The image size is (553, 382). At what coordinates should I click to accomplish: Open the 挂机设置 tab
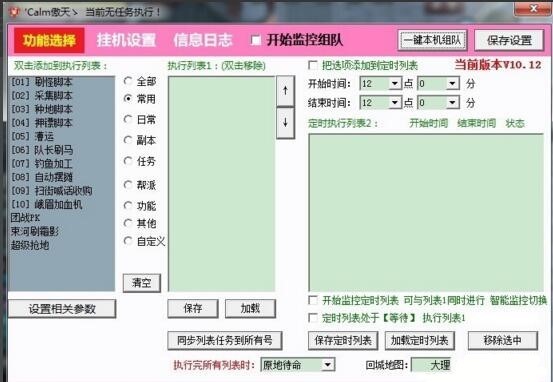(x=126, y=40)
